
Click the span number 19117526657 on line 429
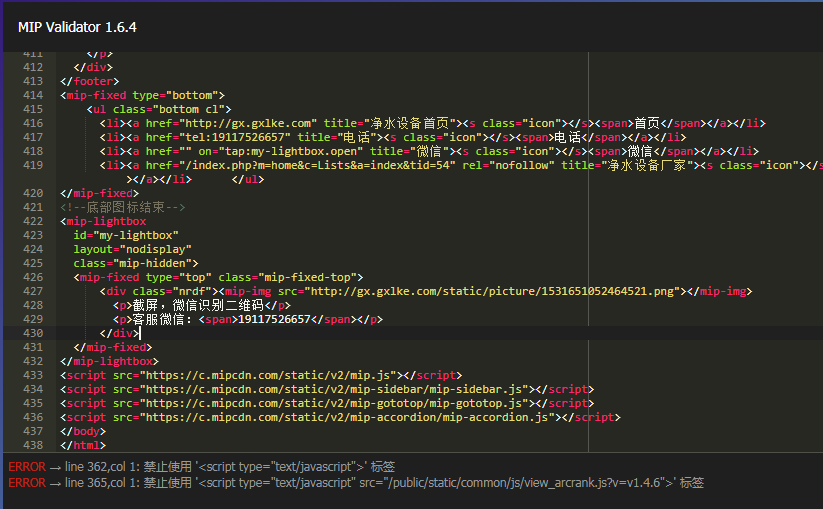[275, 319]
